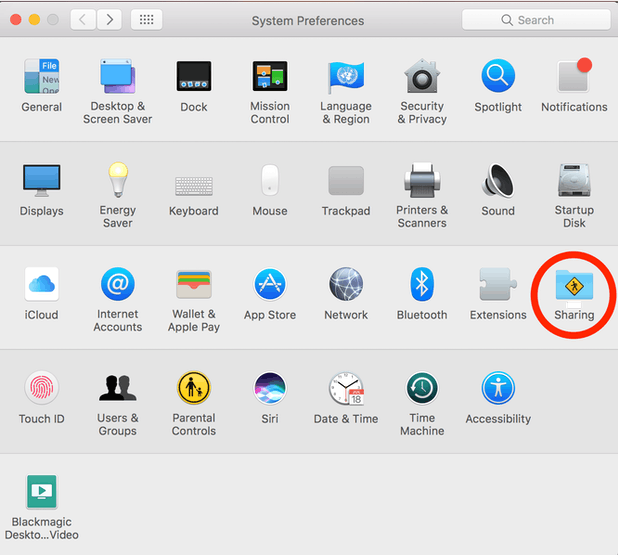Focus the Search field
618x555 pixels.
click(536, 20)
